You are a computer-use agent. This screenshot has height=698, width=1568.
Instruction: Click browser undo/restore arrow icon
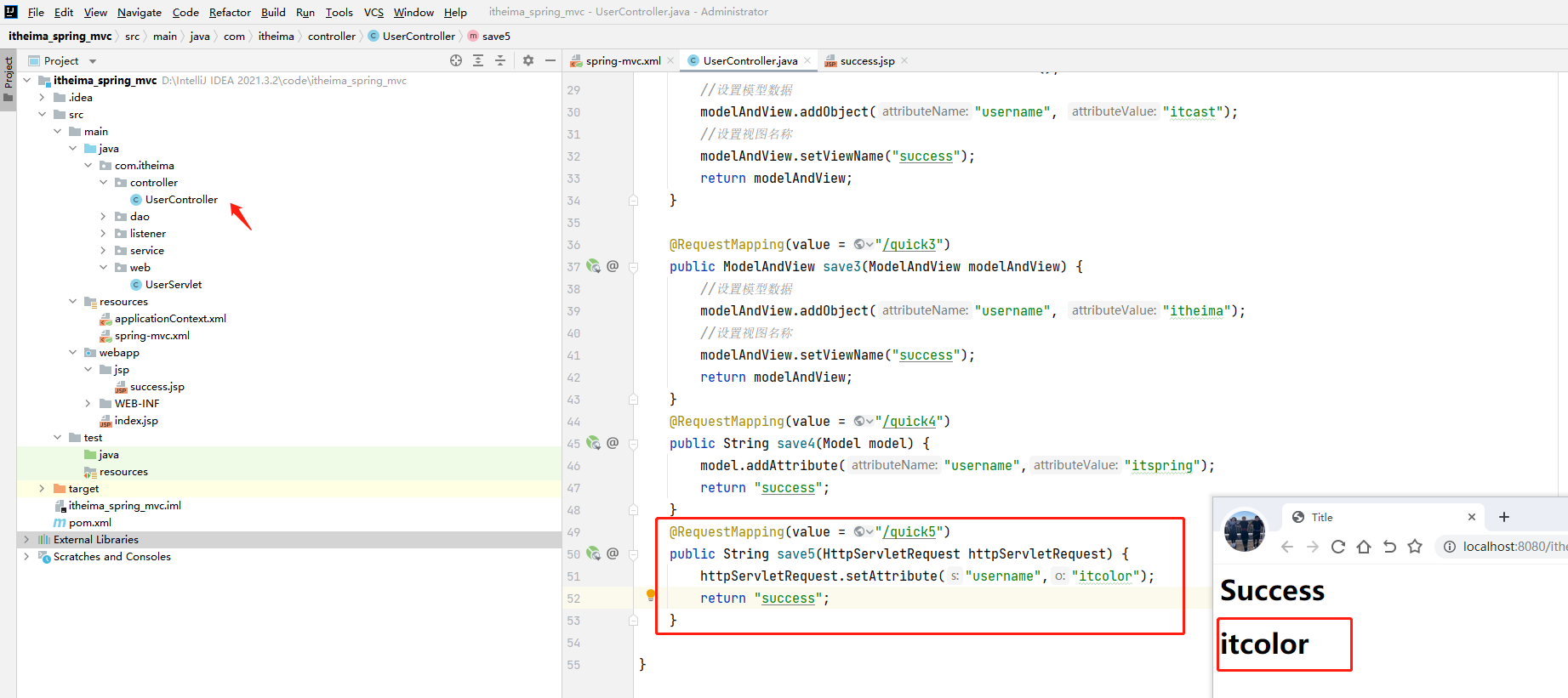tap(1389, 547)
